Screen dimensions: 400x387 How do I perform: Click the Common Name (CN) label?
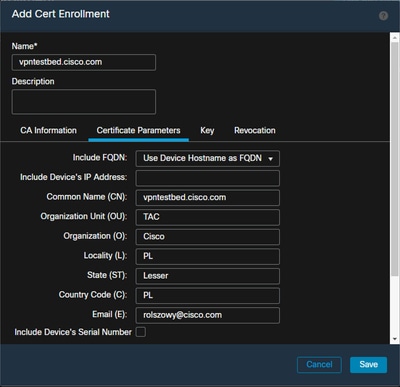(87, 197)
